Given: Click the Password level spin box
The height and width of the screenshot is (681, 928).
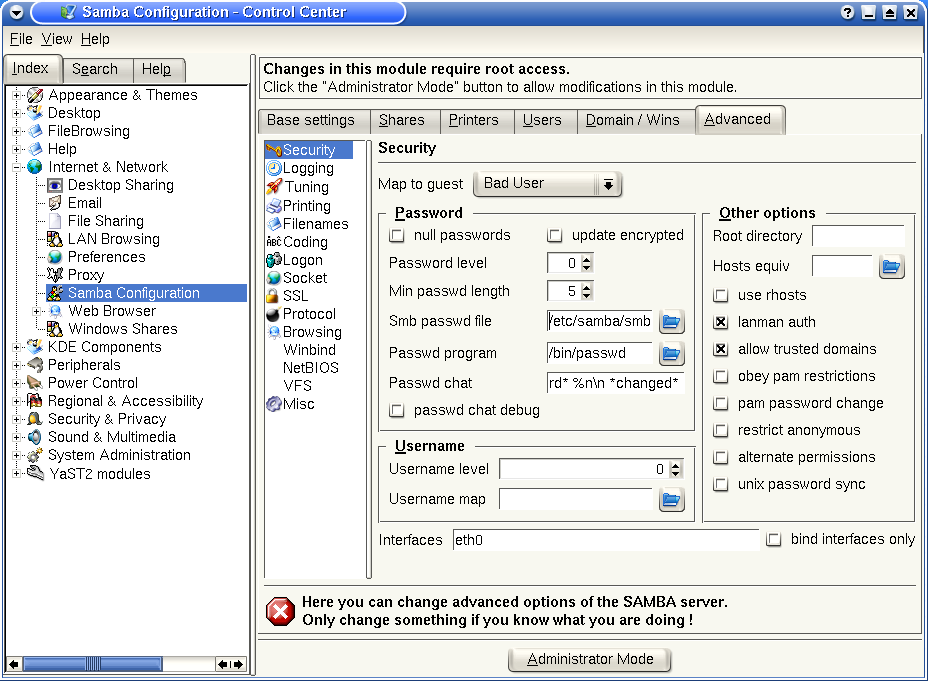Looking at the screenshot, I should point(570,263).
